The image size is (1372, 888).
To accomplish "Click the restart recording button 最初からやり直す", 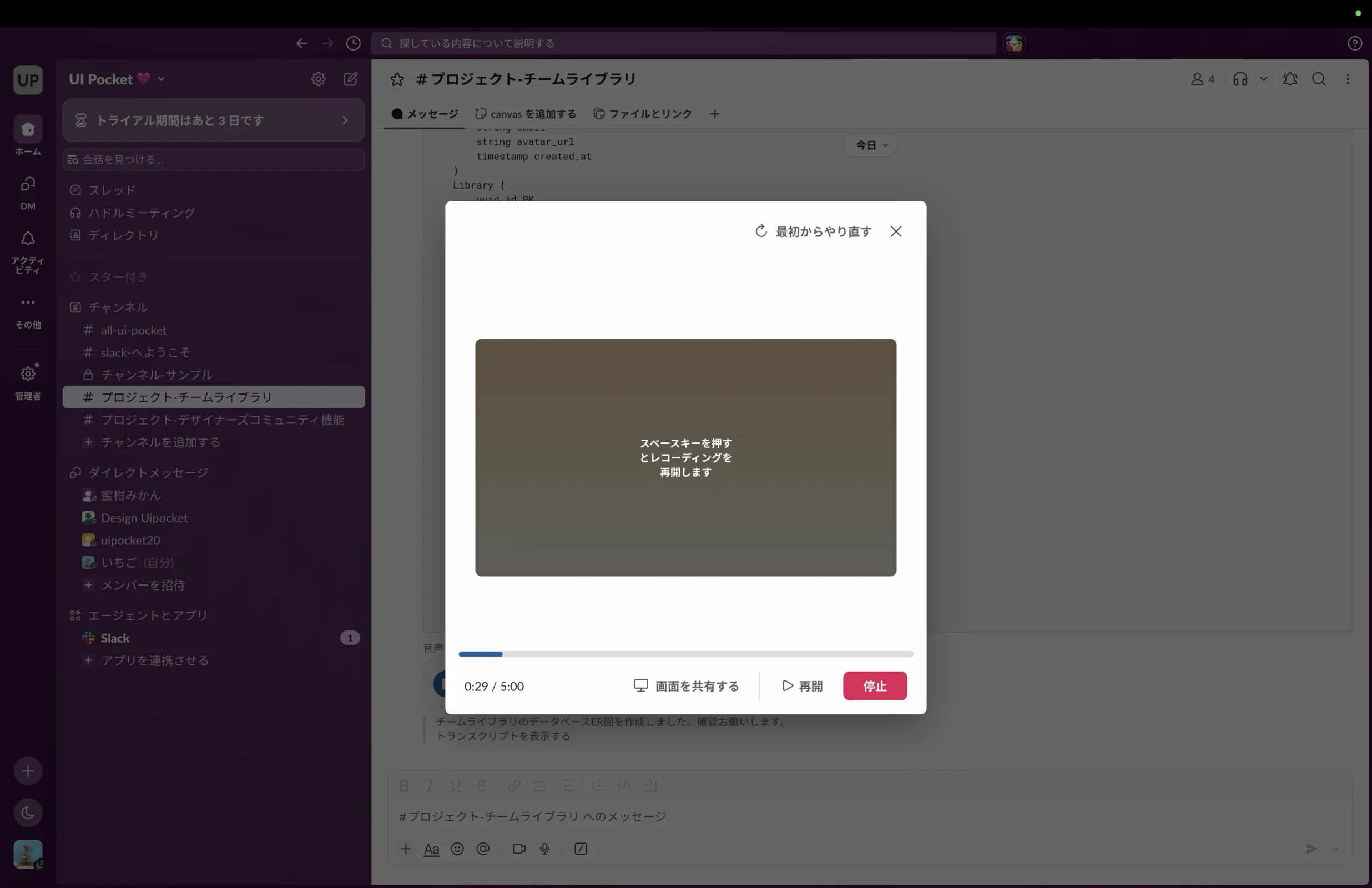I will 813,231.
